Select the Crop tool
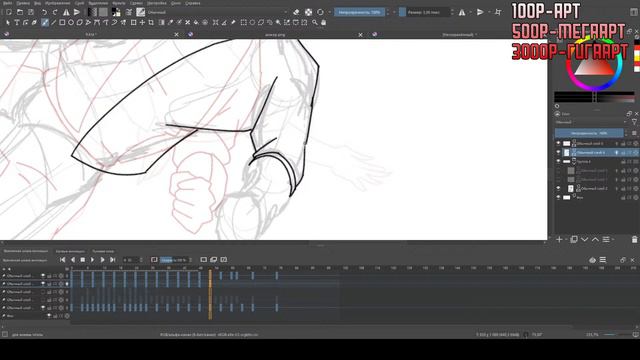The image size is (640, 360). click(x=151, y=22)
